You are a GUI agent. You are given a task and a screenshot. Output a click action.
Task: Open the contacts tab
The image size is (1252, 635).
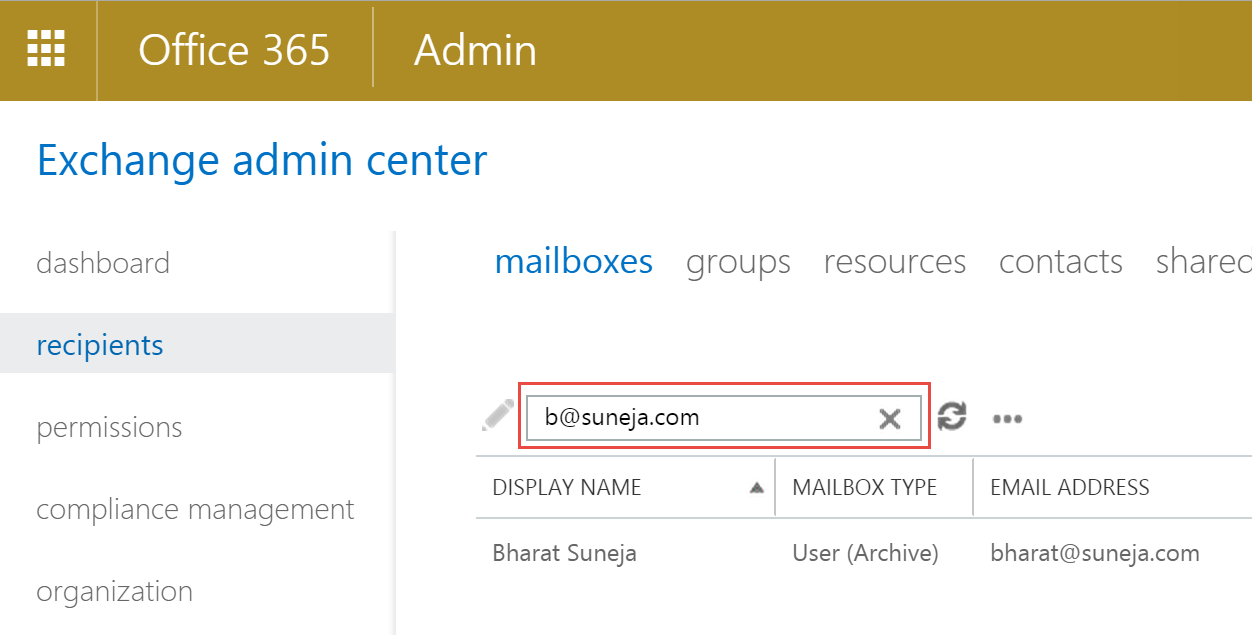point(1061,262)
